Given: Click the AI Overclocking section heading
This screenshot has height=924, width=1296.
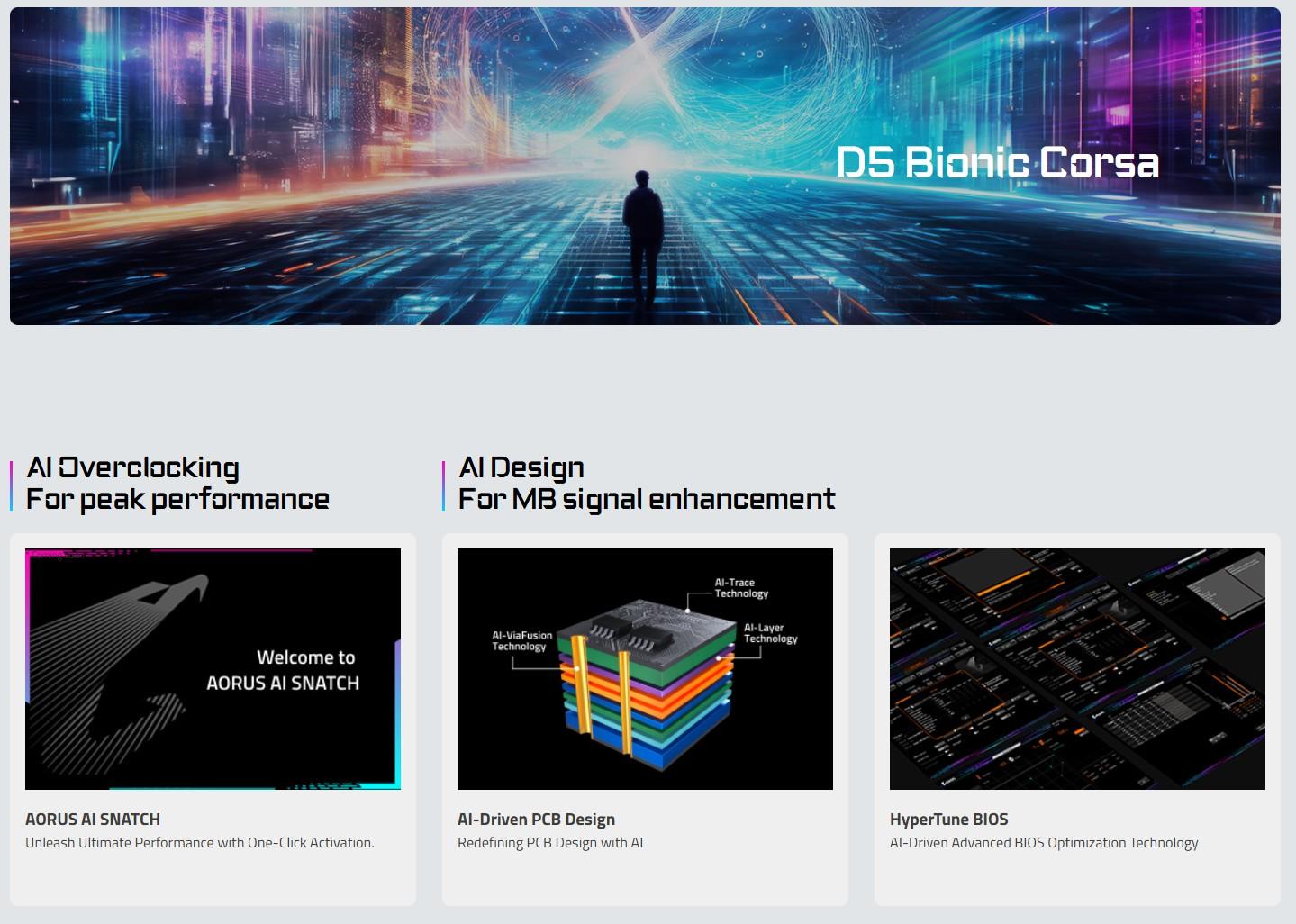Looking at the screenshot, I should tap(133, 467).
